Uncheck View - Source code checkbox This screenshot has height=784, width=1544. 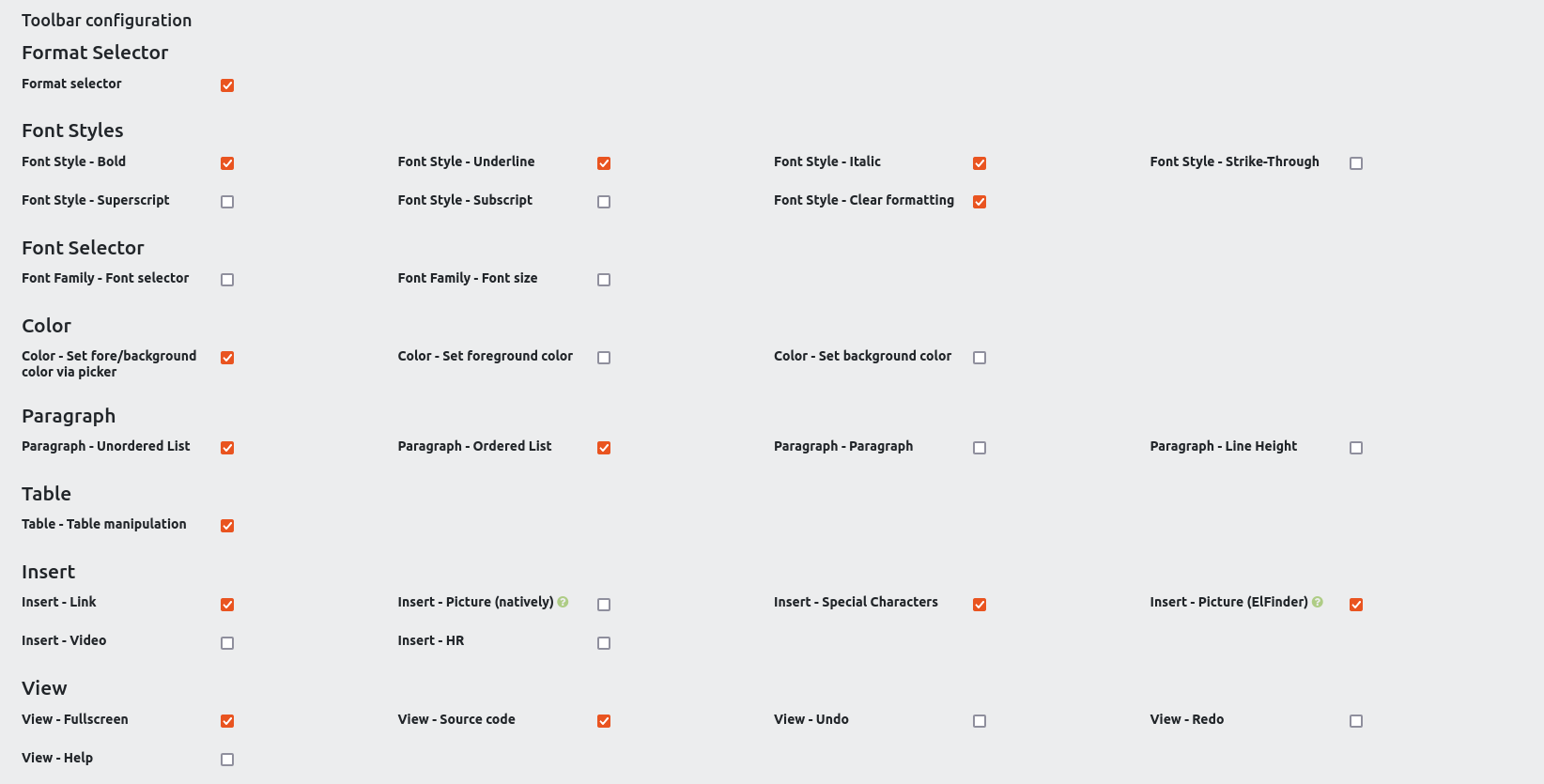(604, 721)
